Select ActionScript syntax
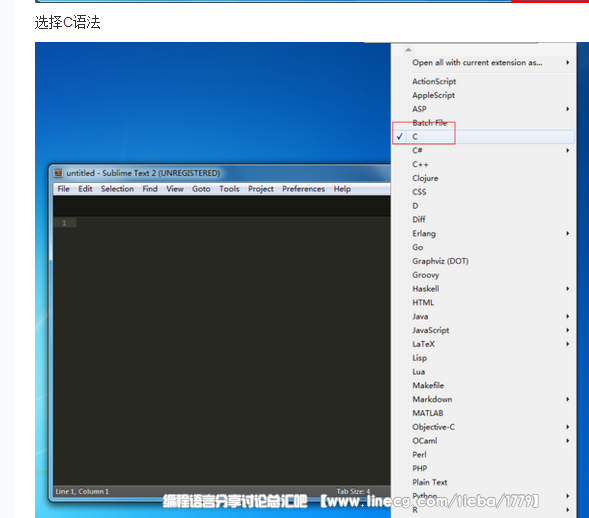 (x=483, y=82)
